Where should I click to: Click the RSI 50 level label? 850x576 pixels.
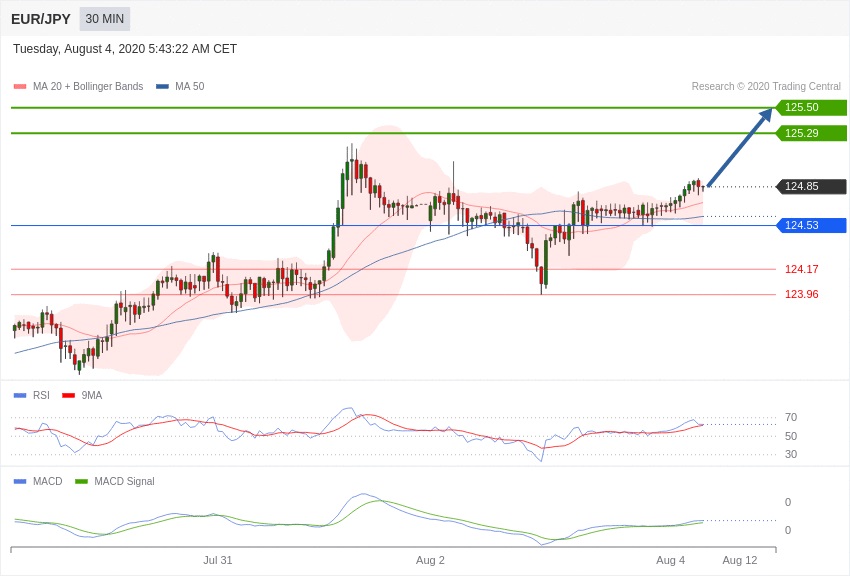pyautogui.click(x=791, y=436)
